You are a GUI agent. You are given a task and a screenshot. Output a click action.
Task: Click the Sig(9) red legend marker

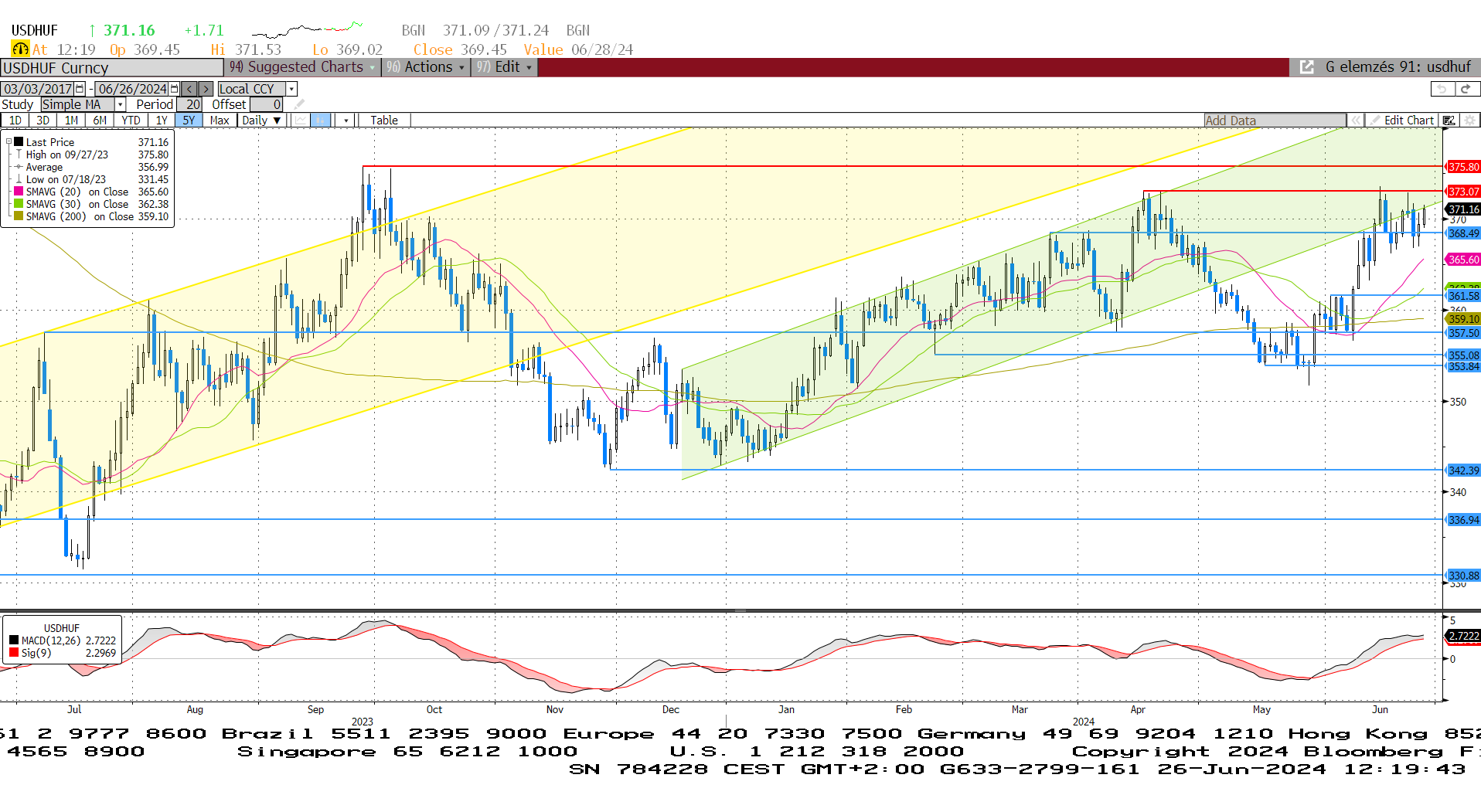[14, 653]
